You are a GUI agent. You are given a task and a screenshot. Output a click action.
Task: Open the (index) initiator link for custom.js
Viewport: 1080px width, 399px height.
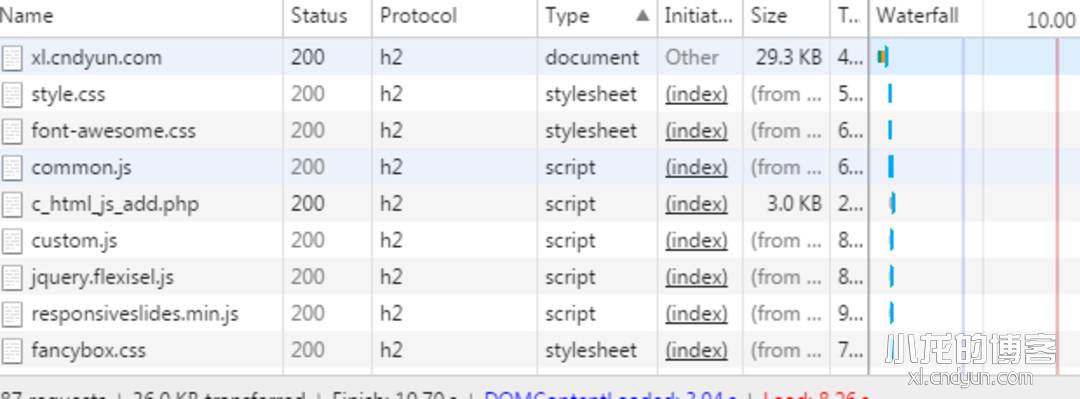pyautogui.click(x=696, y=241)
